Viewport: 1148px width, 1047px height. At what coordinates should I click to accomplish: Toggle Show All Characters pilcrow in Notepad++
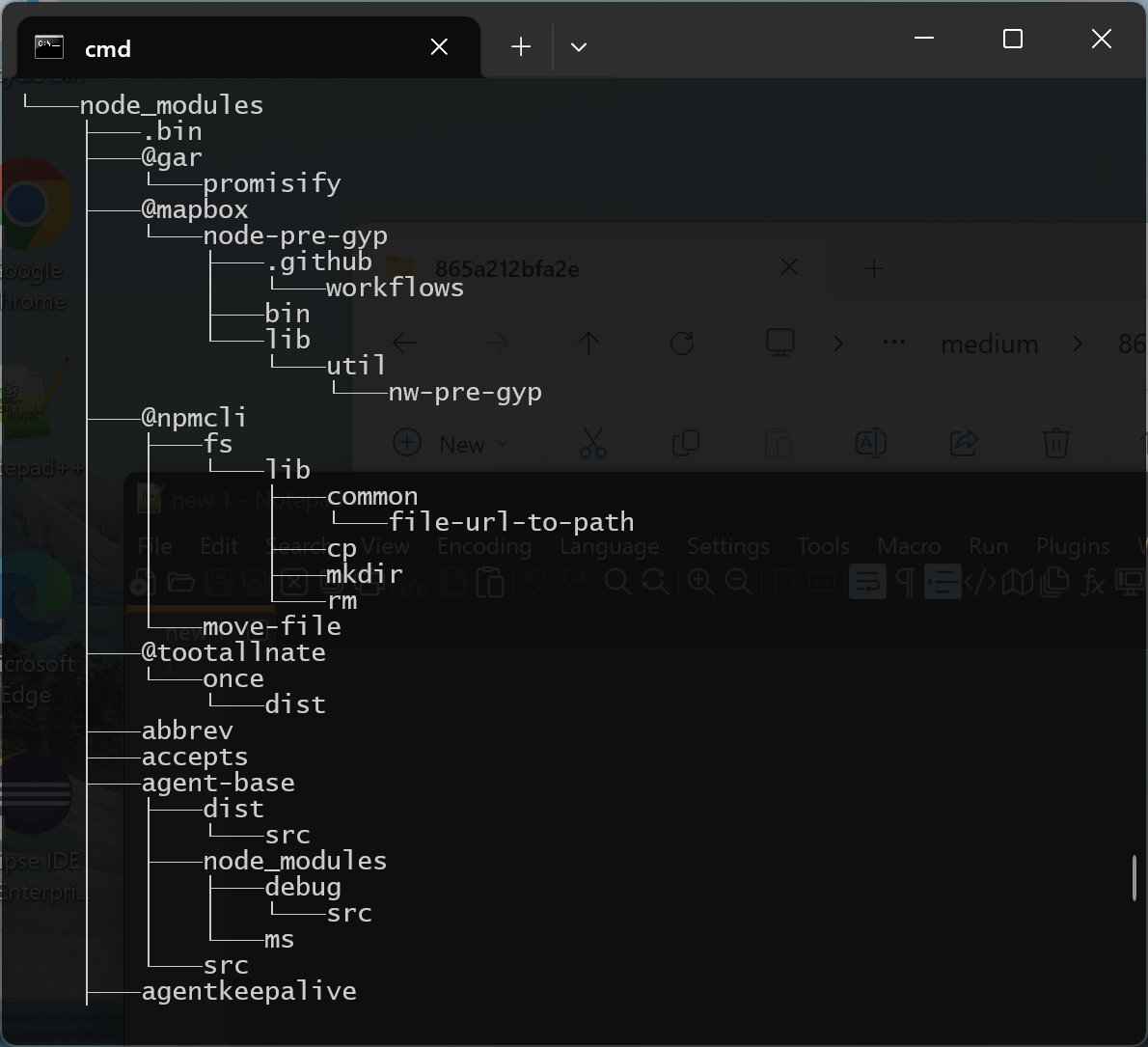(x=905, y=583)
